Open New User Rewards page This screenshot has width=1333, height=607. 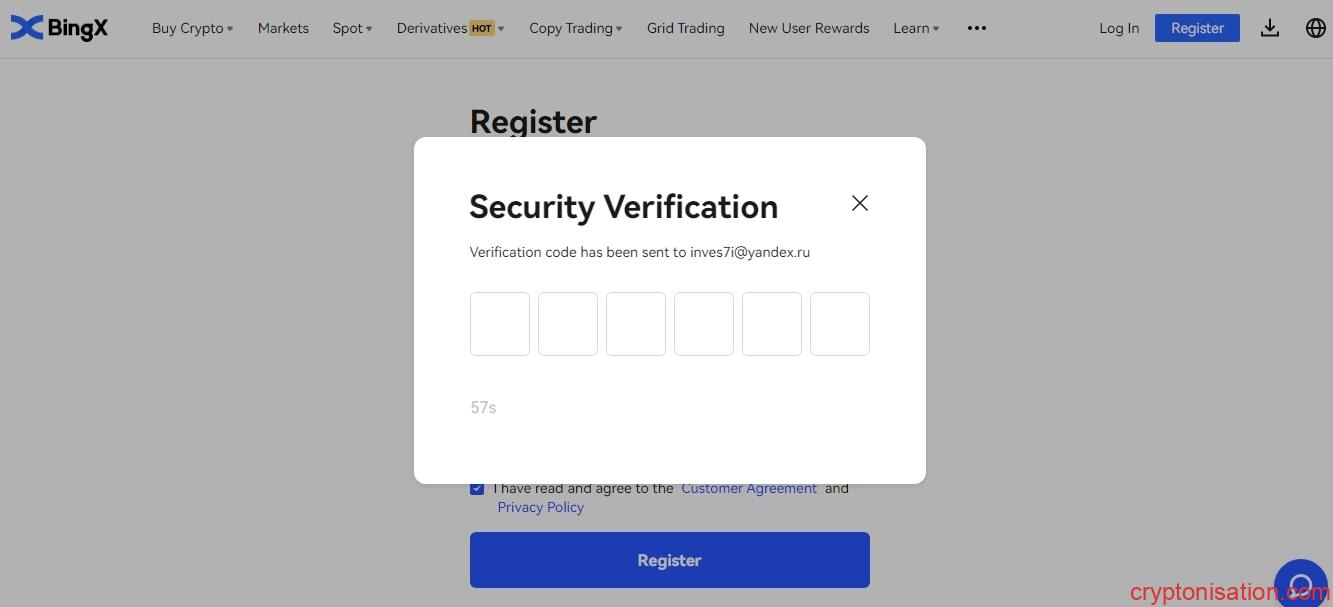809,28
